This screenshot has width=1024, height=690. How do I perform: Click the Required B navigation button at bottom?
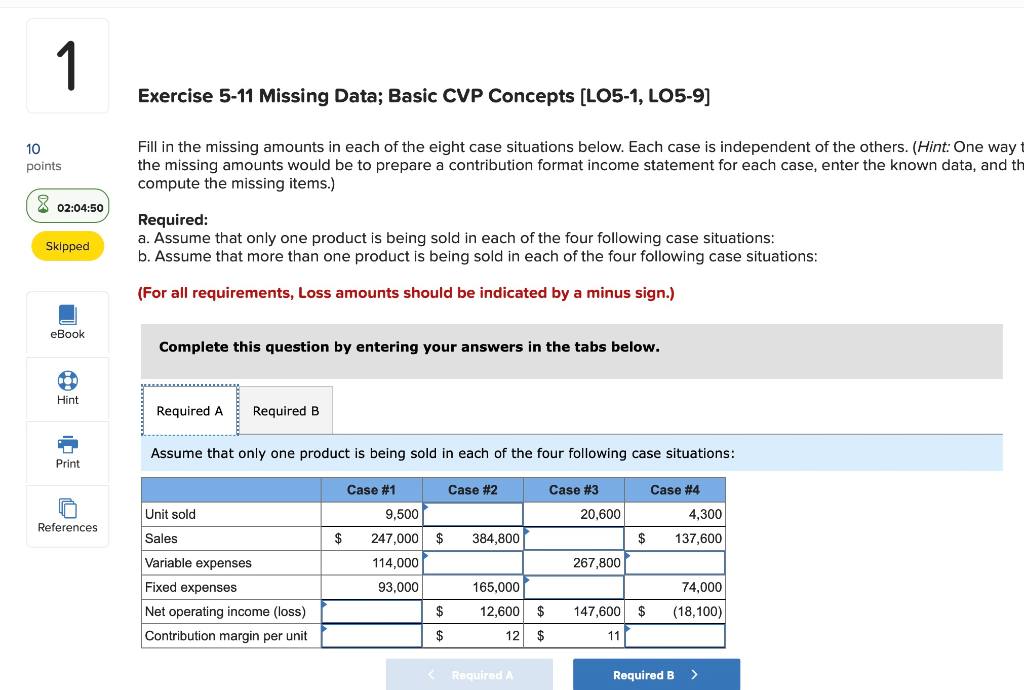655,674
